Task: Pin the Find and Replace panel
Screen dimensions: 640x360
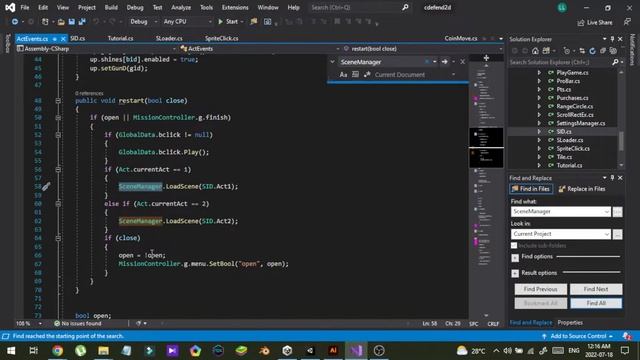Action: (x=612, y=178)
